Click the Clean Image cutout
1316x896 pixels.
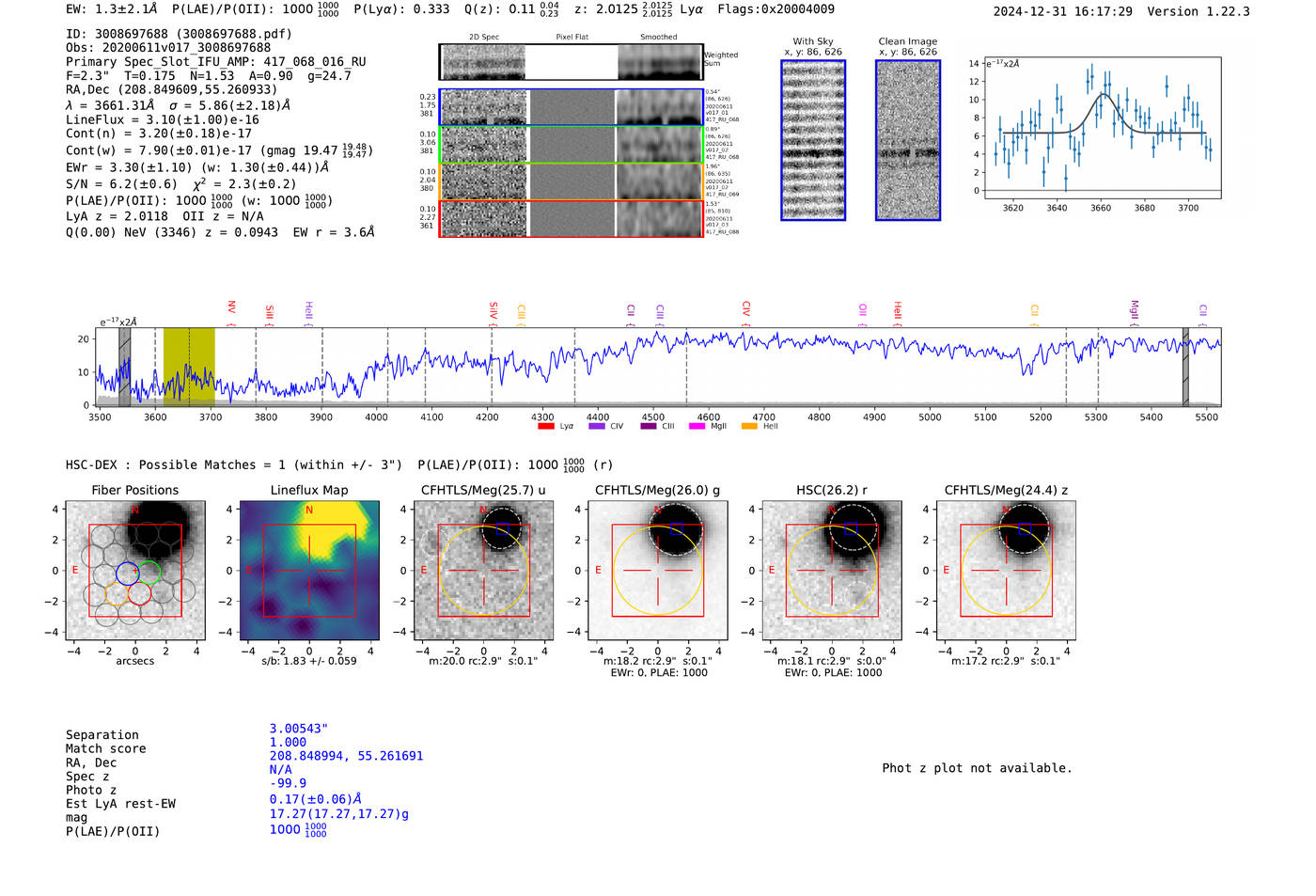[908, 140]
